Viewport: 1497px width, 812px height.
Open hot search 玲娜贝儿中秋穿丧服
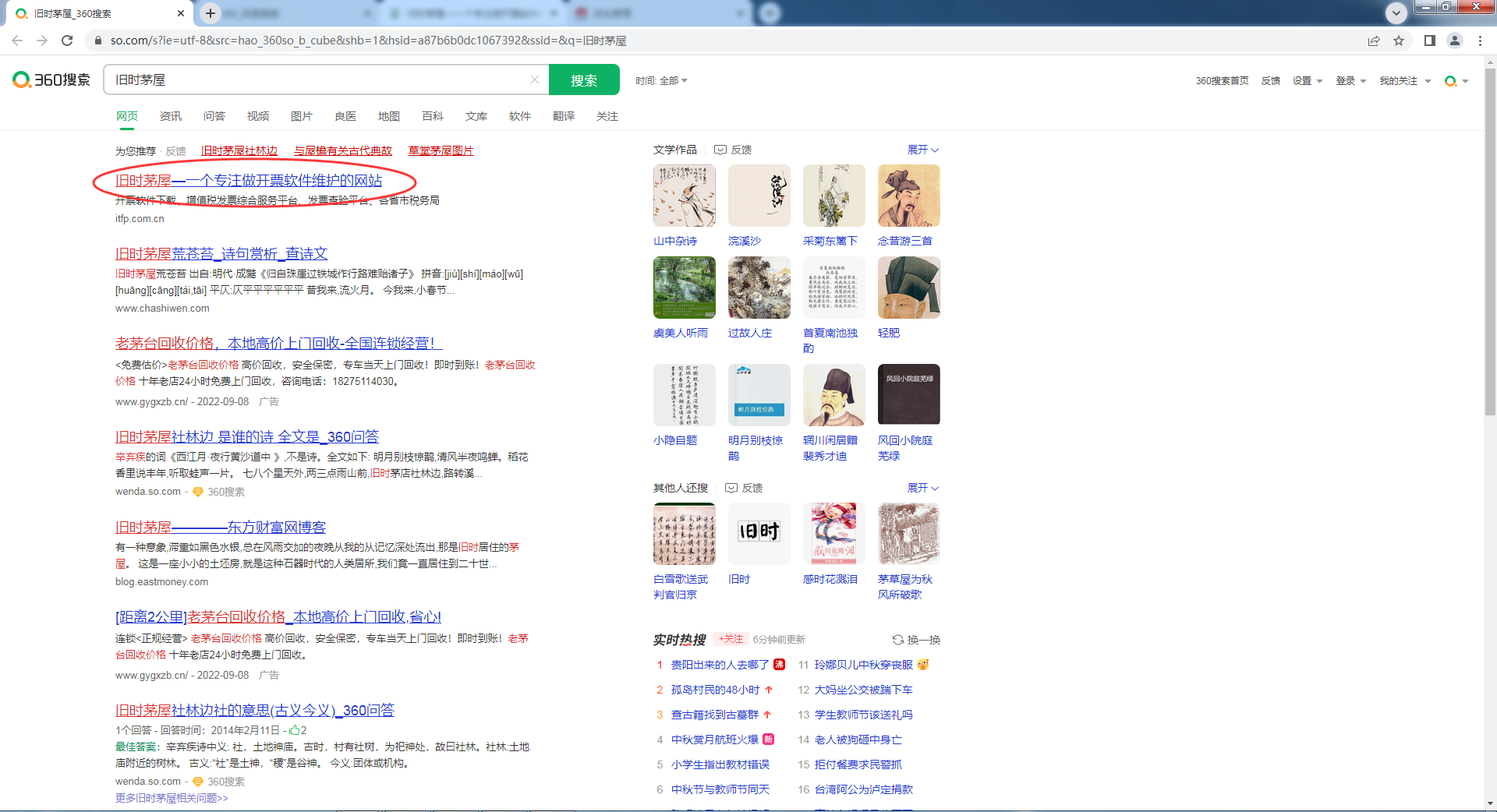[863, 665]
